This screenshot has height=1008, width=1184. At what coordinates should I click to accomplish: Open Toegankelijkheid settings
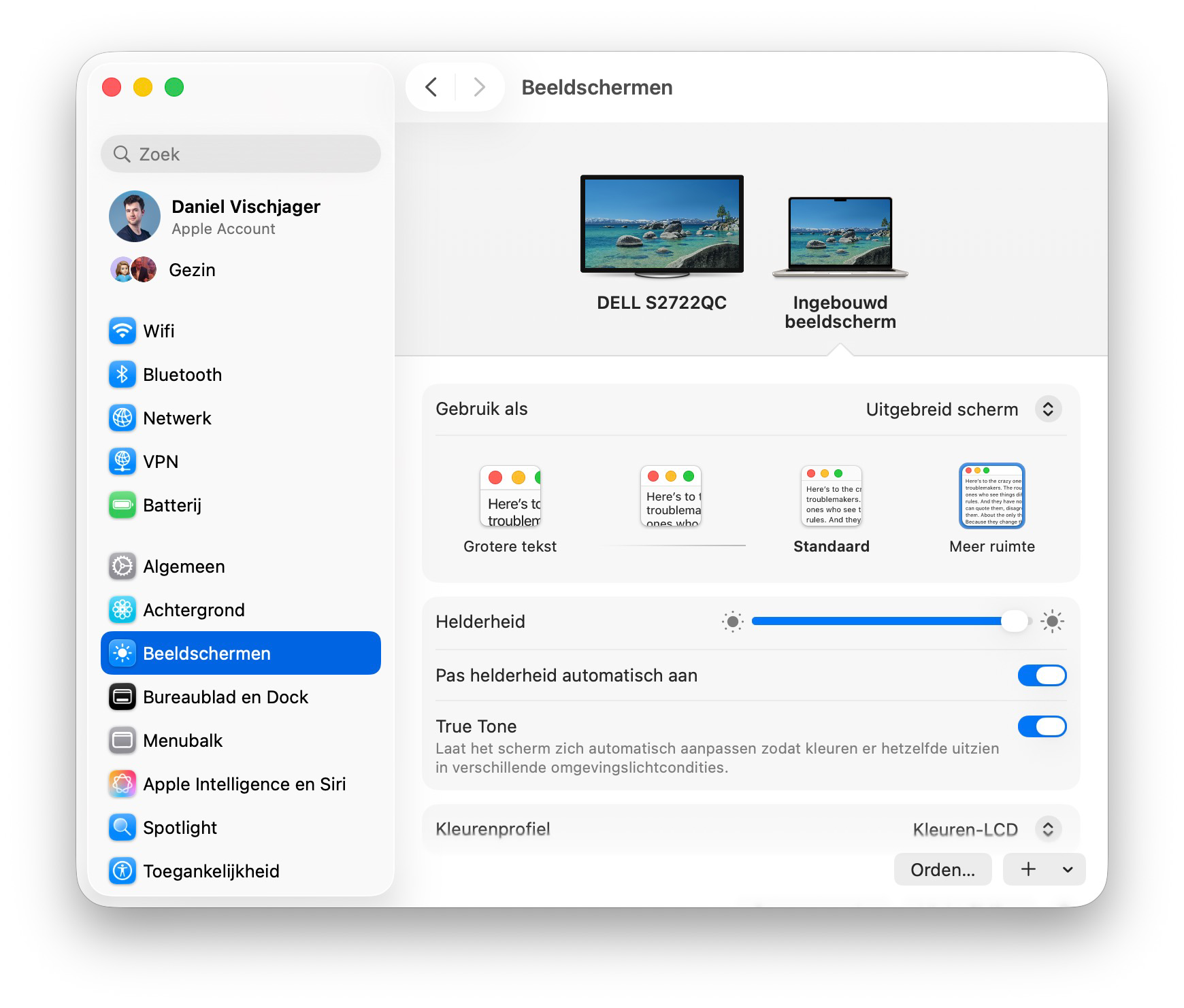coord(211,871)
